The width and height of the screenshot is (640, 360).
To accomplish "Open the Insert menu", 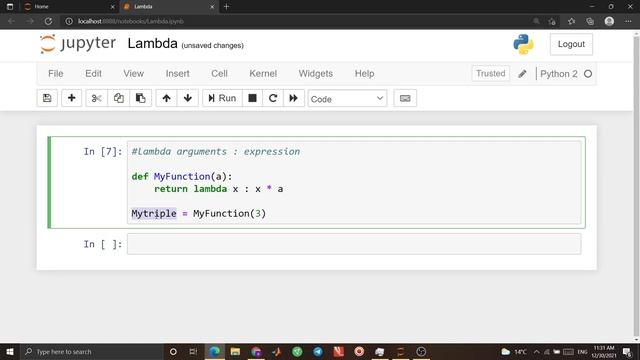I will click(x=178, y=73).
